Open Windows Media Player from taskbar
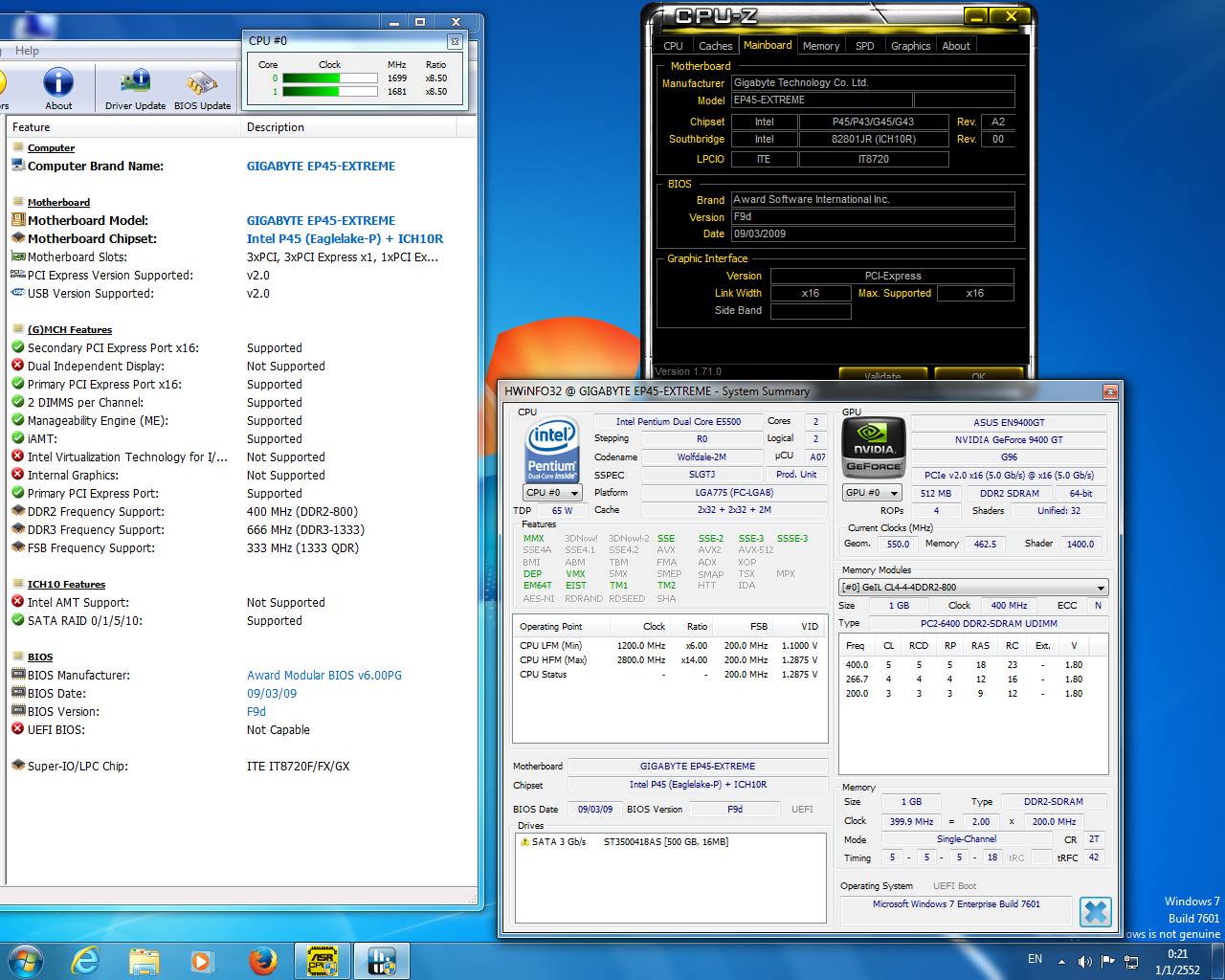1225x980 pixels. [202, 960]
